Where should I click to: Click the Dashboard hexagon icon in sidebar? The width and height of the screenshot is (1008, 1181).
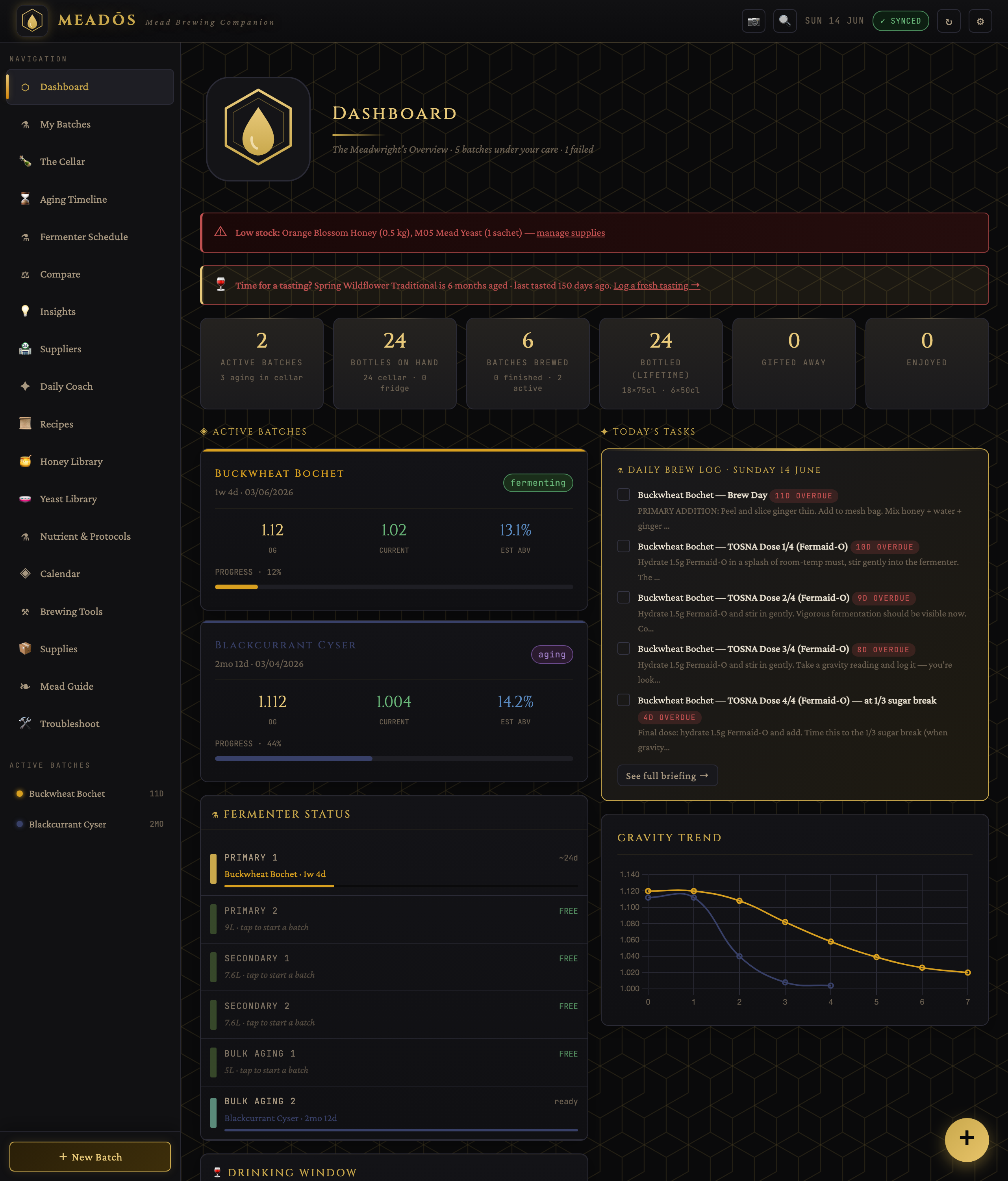click(x=25, y=87)
